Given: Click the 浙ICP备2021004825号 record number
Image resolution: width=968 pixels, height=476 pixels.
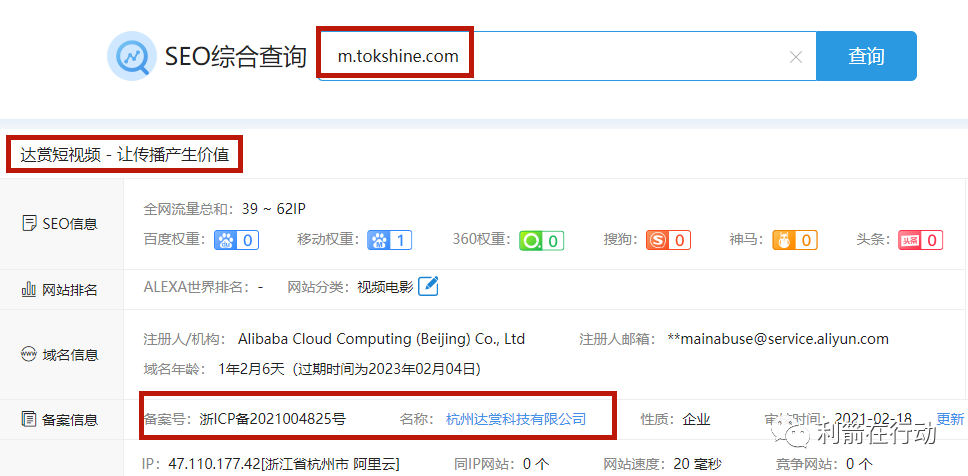Looking at the screenshot, I should 273,420.
